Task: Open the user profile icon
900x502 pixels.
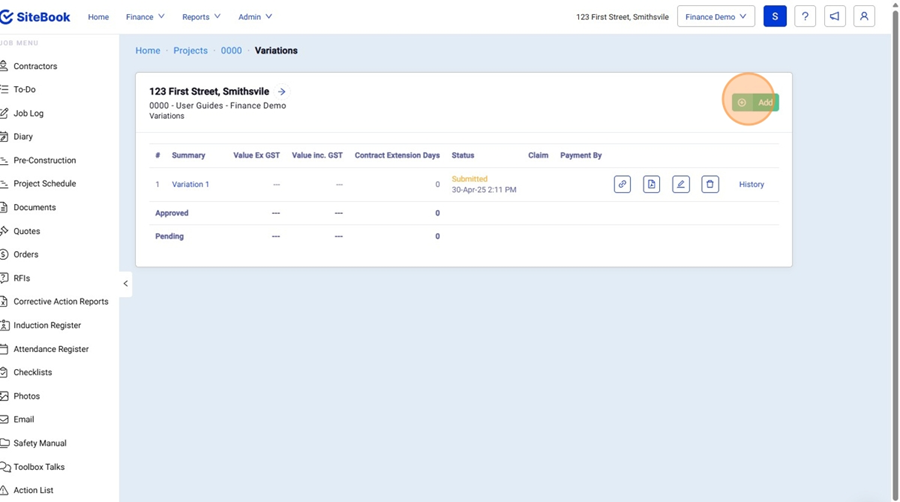Action: [x=864, y=16]
